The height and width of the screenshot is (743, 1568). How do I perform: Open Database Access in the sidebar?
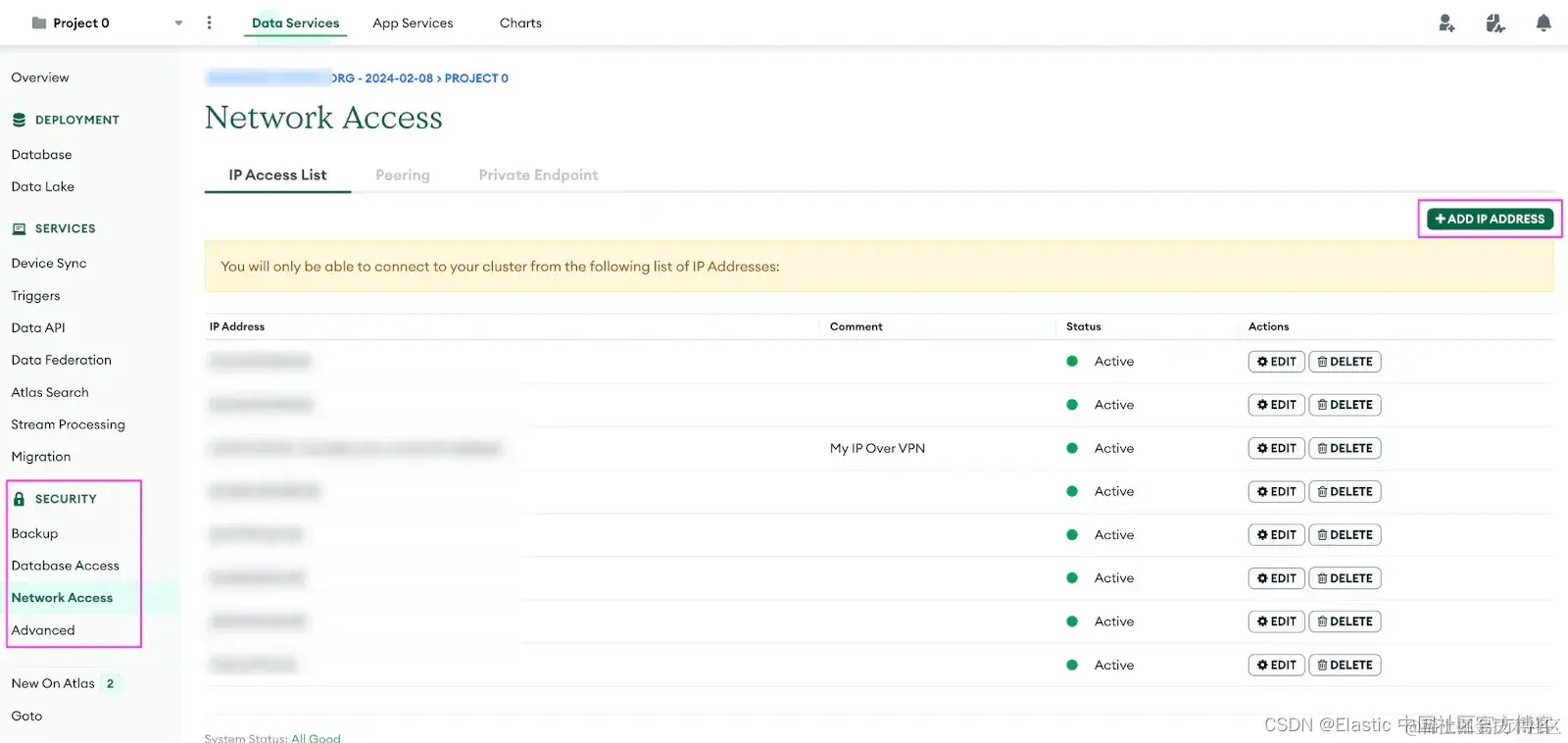click(x=65, y=566)
